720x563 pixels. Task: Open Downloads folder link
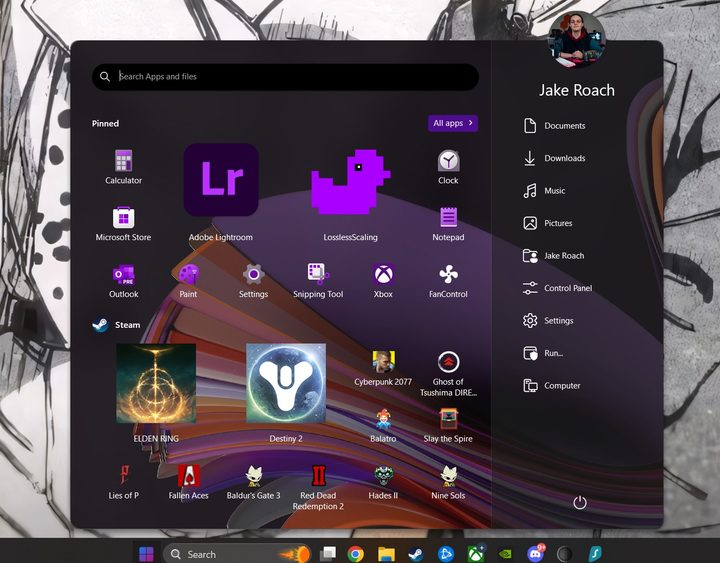(x=554, y=158)
